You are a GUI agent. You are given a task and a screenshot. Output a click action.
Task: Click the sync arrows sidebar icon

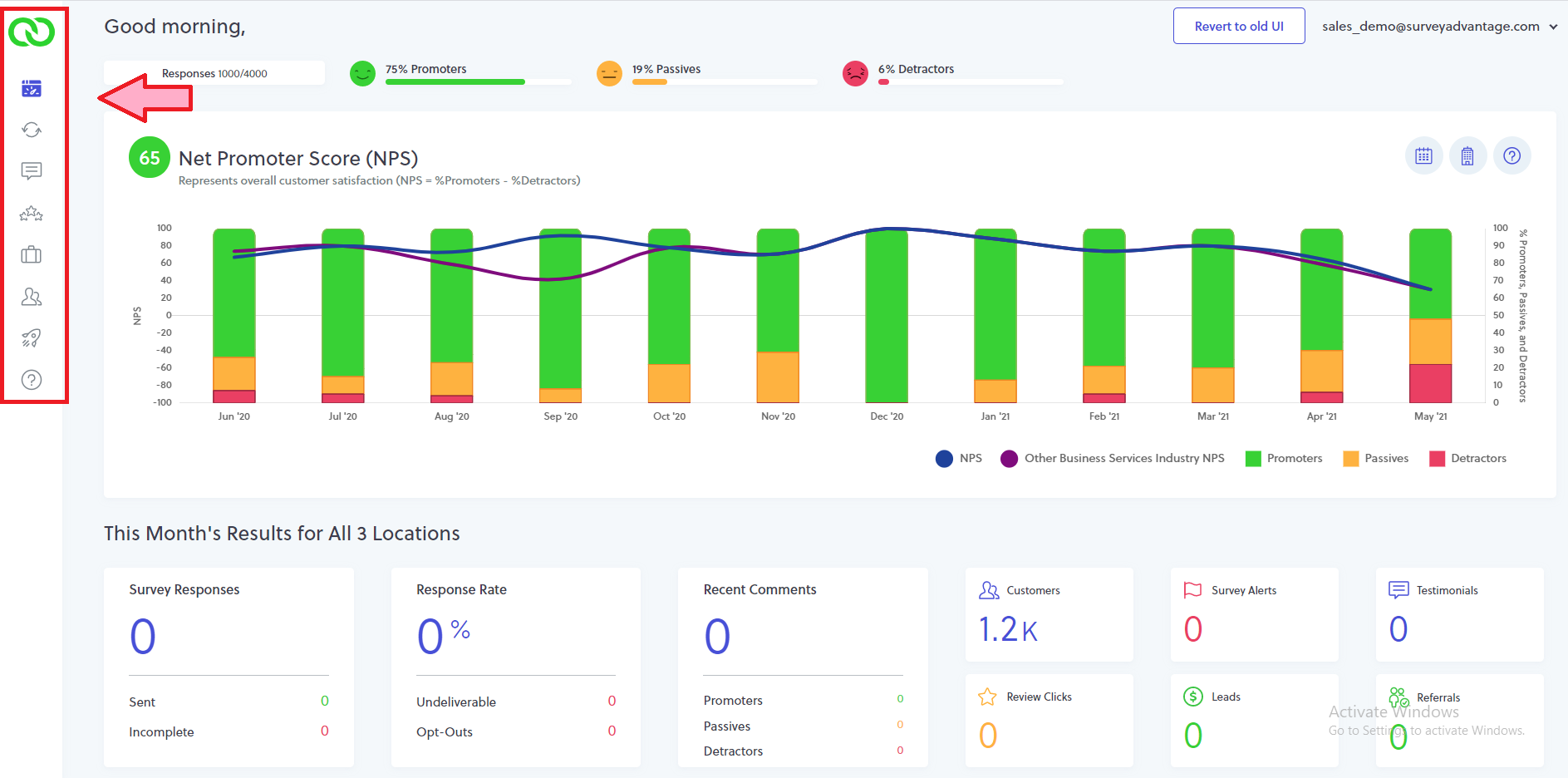(x=32, y=130)
